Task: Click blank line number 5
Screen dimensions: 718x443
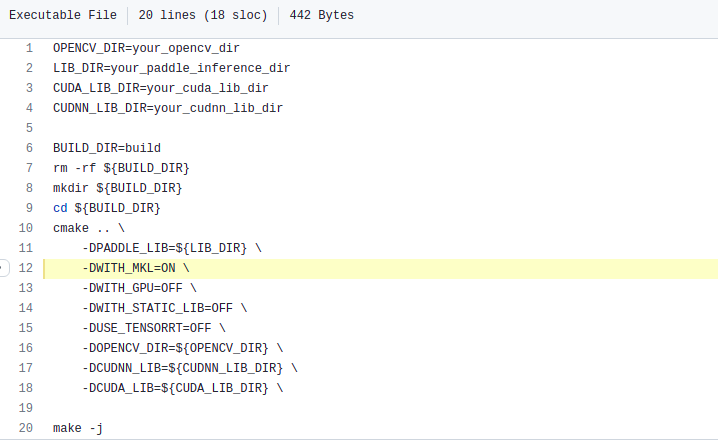Action: click(x=29, y=128)
